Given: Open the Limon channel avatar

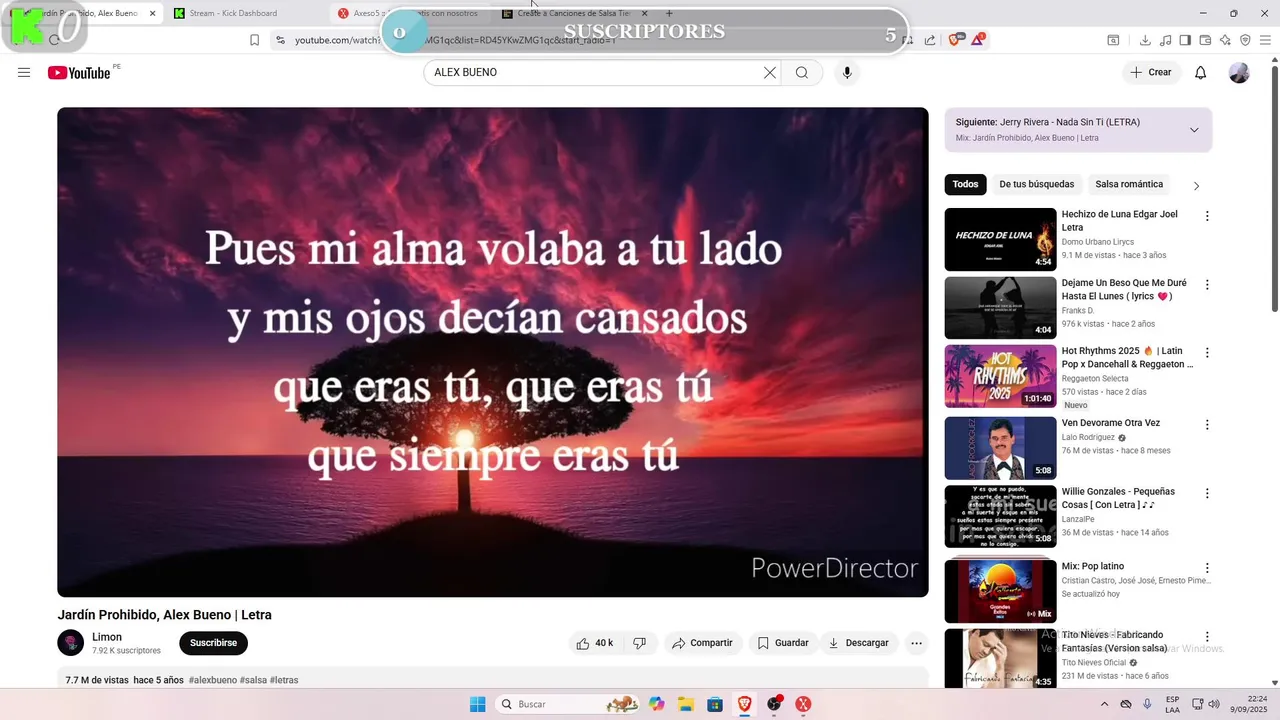Looking at the screenshot, I should point(70,643).
